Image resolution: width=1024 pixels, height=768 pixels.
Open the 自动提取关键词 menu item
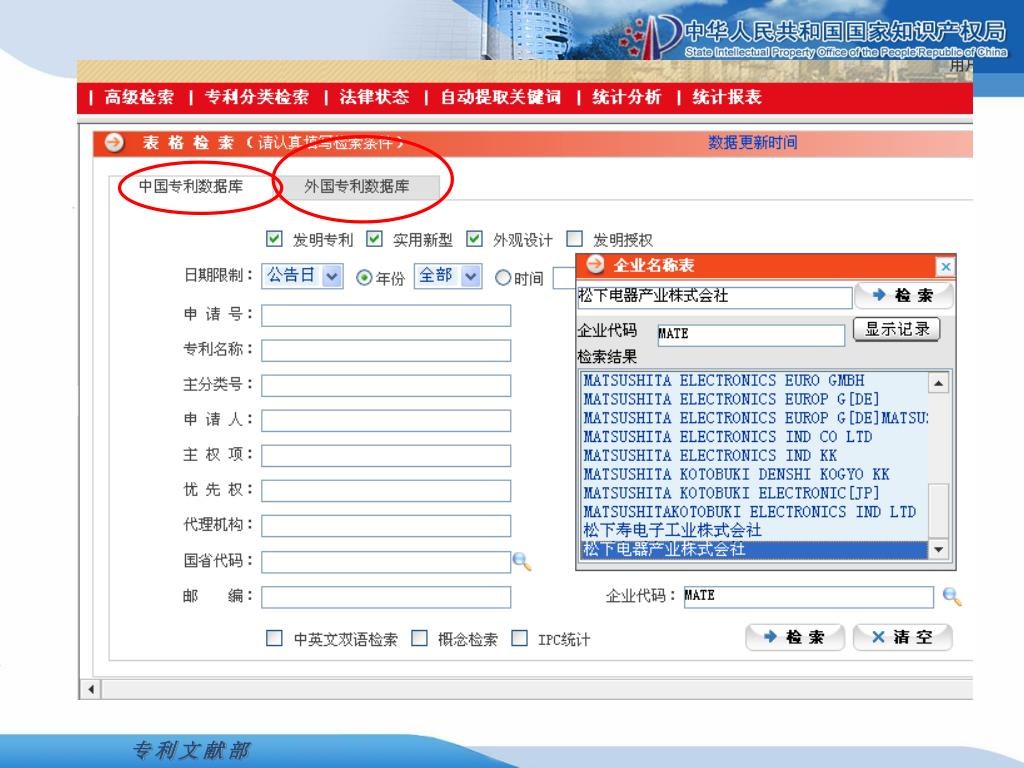(x=500, y=97)
